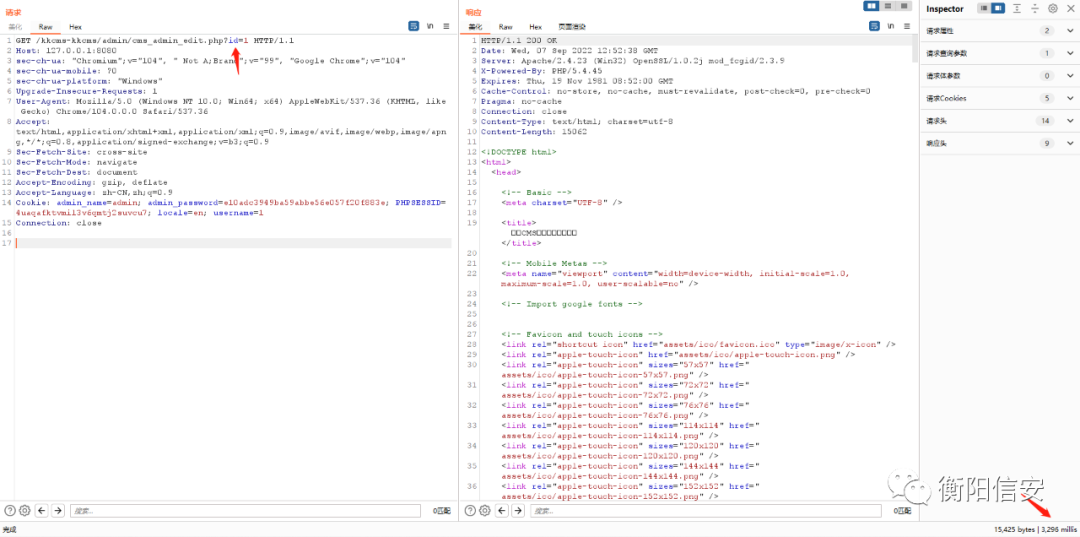Click the 15,425 bytes status bar text
This screenshot has height=537, width=1080.
coord(1015,529)
